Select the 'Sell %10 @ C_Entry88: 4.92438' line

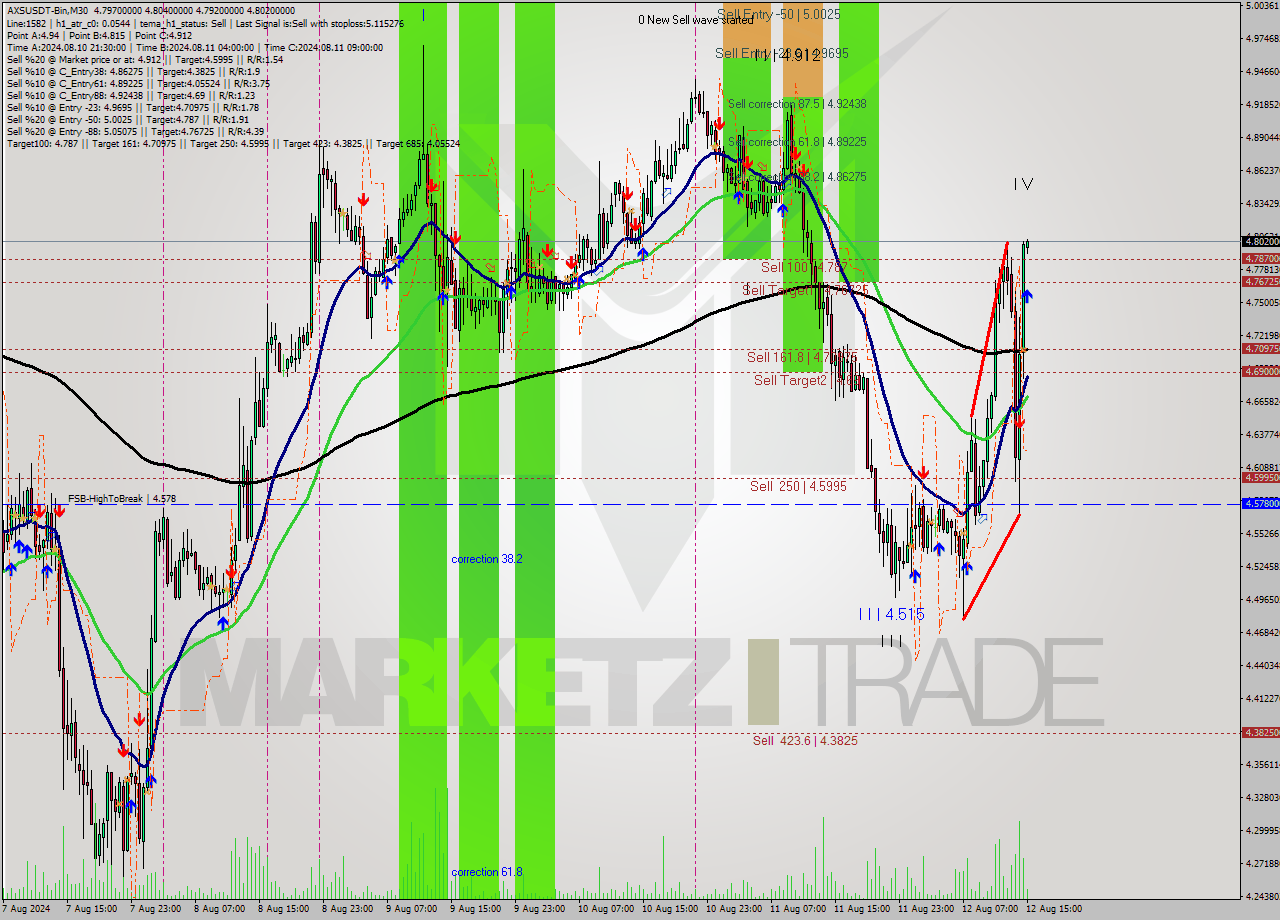tap(130, 96)
